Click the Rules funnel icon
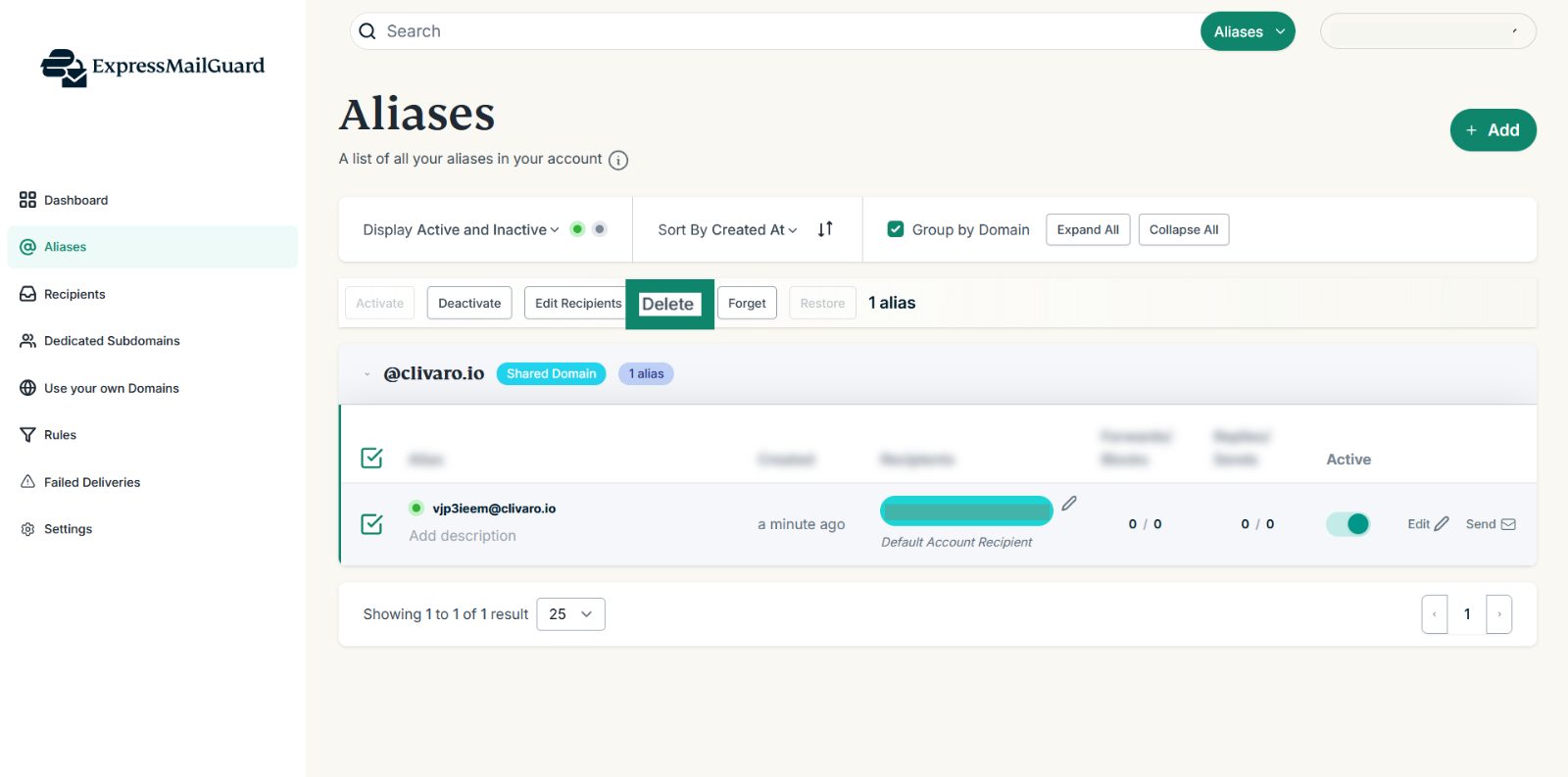 click(27, 435)
